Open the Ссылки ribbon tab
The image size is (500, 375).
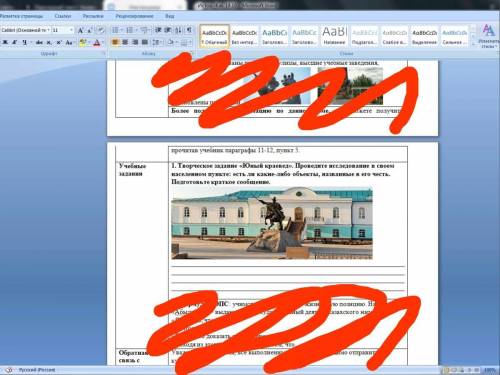coord(63,16)
